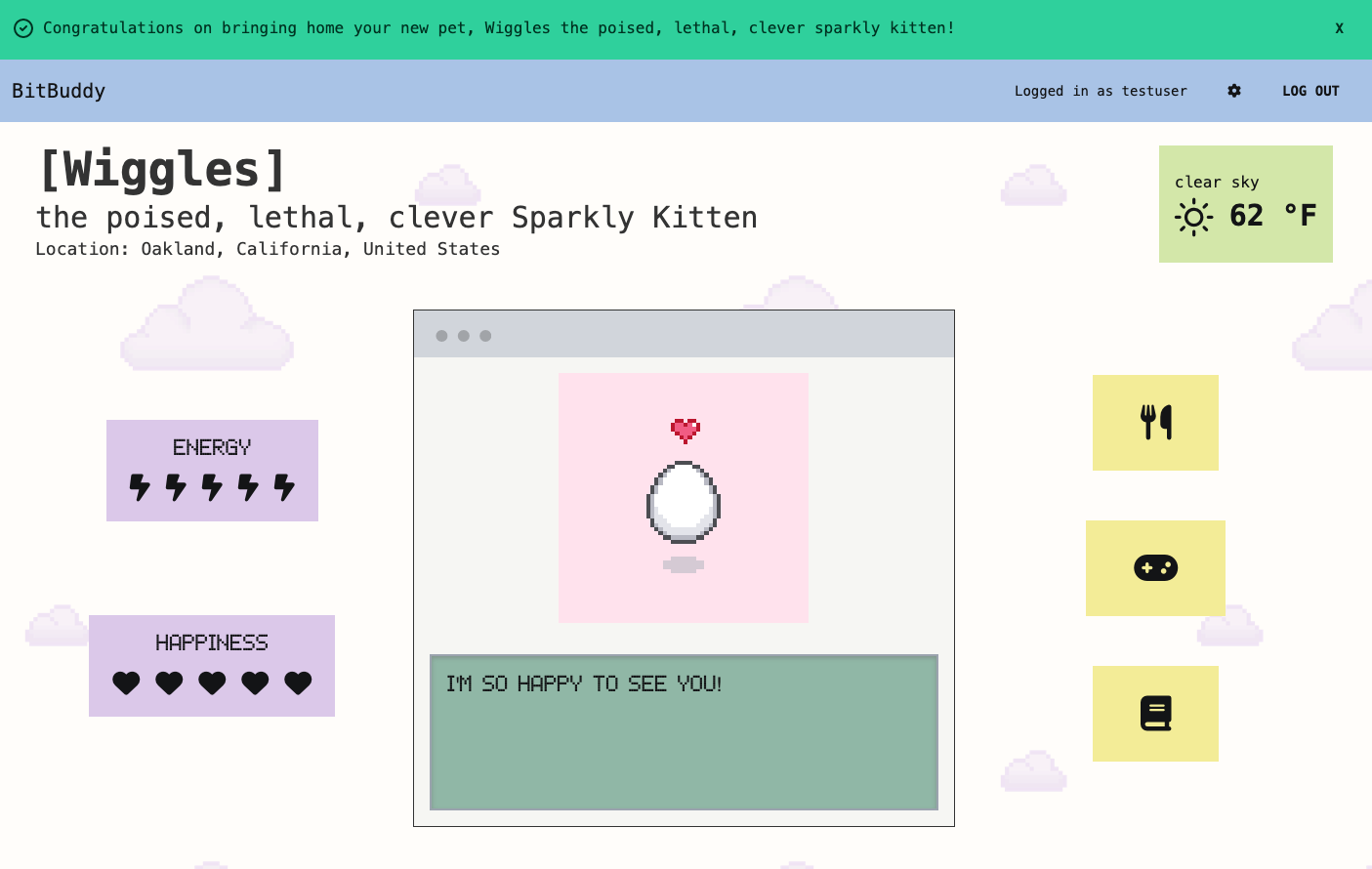Screen dimensions: 1372x869
Task: Click the ENERGY meter panel
Action: pyautogui.click(x=212, y=470)
